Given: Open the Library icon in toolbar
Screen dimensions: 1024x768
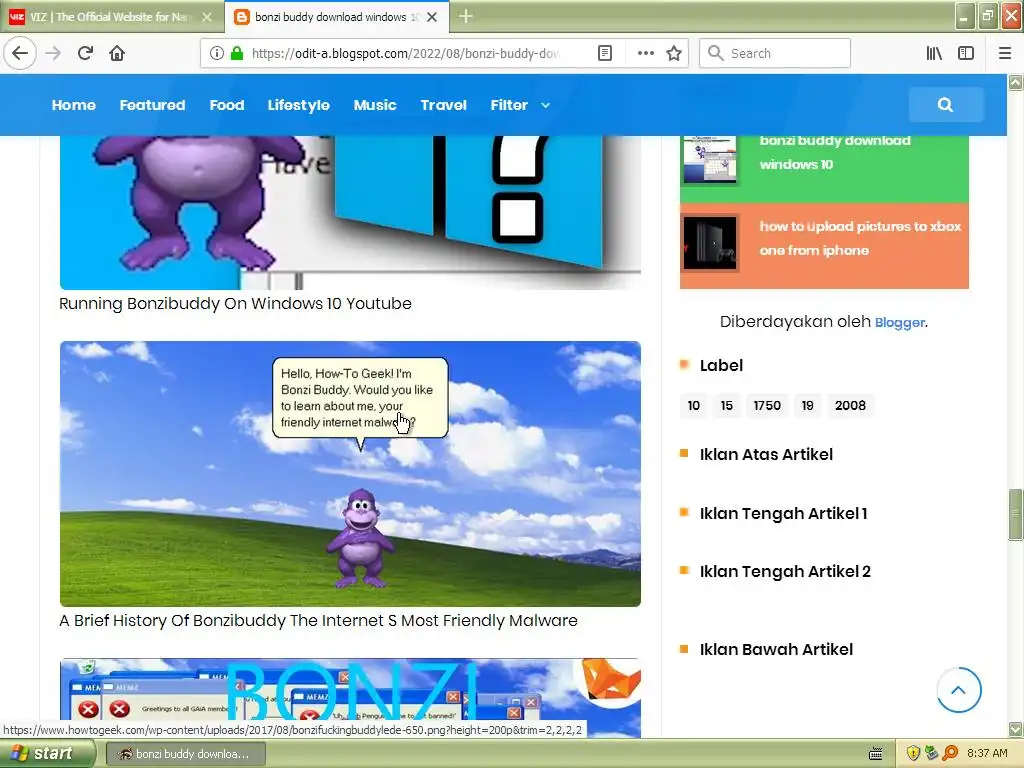Looking at the screenshot, I should click(x=934, y=53).
